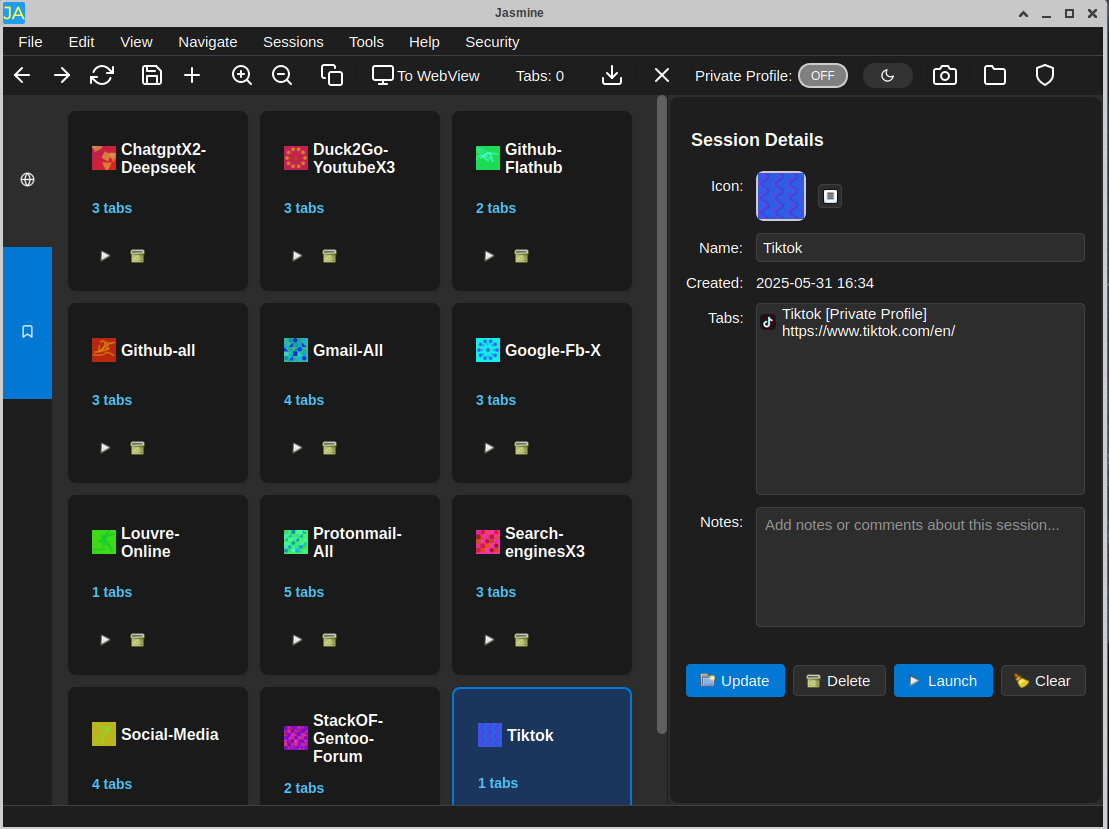Click the blue wavy session icon swatch
Viewport: 1109px width, 829px height.
tap(781, 196)
